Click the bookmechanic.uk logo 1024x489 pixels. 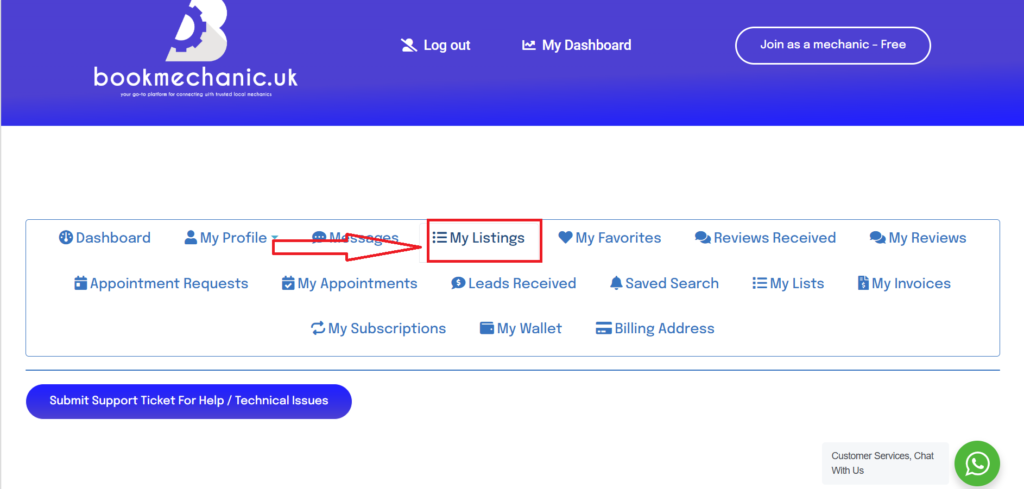coord(195,50)
